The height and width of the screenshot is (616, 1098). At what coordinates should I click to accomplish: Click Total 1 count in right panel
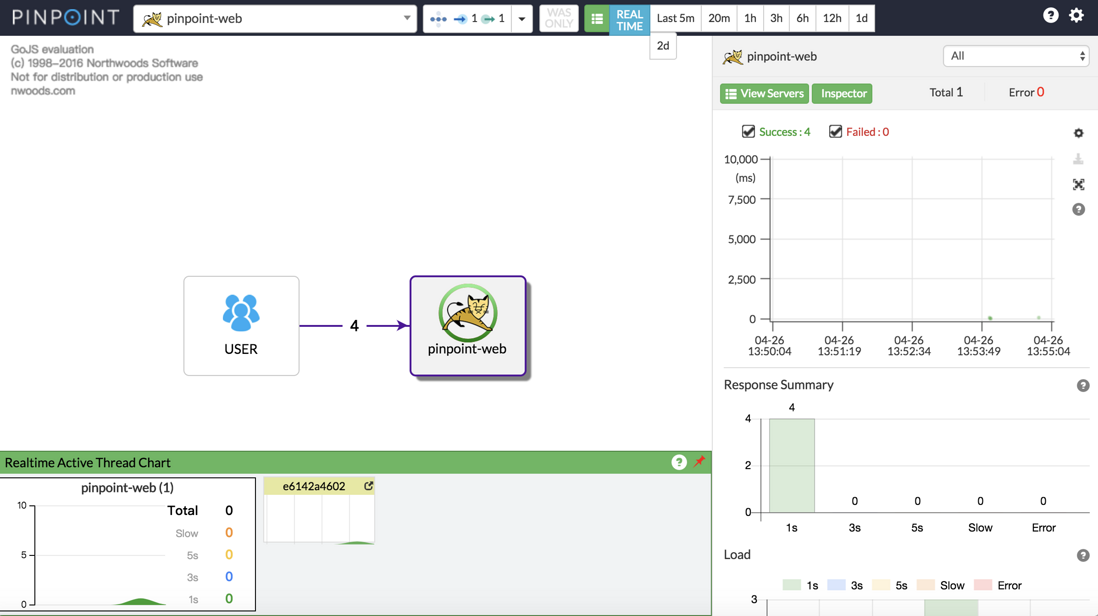tap(946, 92)
